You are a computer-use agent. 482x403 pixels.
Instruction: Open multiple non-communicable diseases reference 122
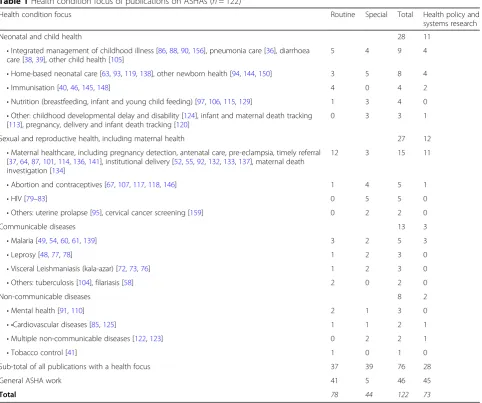point(140,339)
